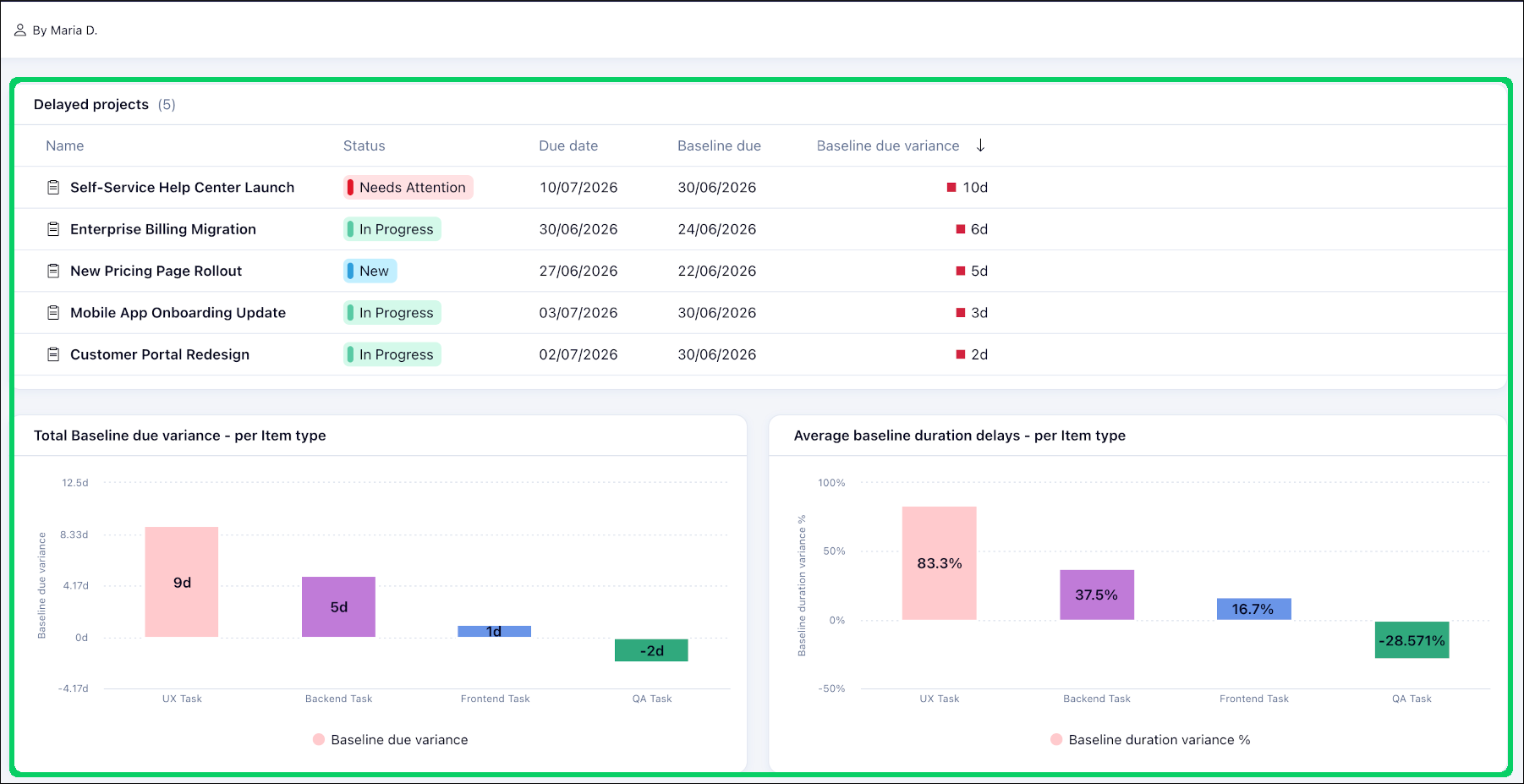Click the document icon for Mobile App Onboarding Update
Viewport: 1524px width, 784px height.
tap(53, 313)
